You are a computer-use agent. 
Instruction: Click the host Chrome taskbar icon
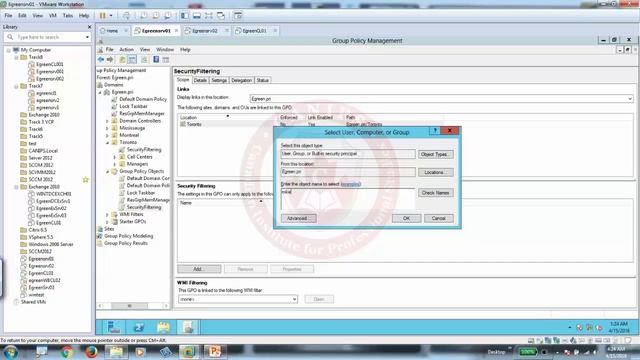67,351
